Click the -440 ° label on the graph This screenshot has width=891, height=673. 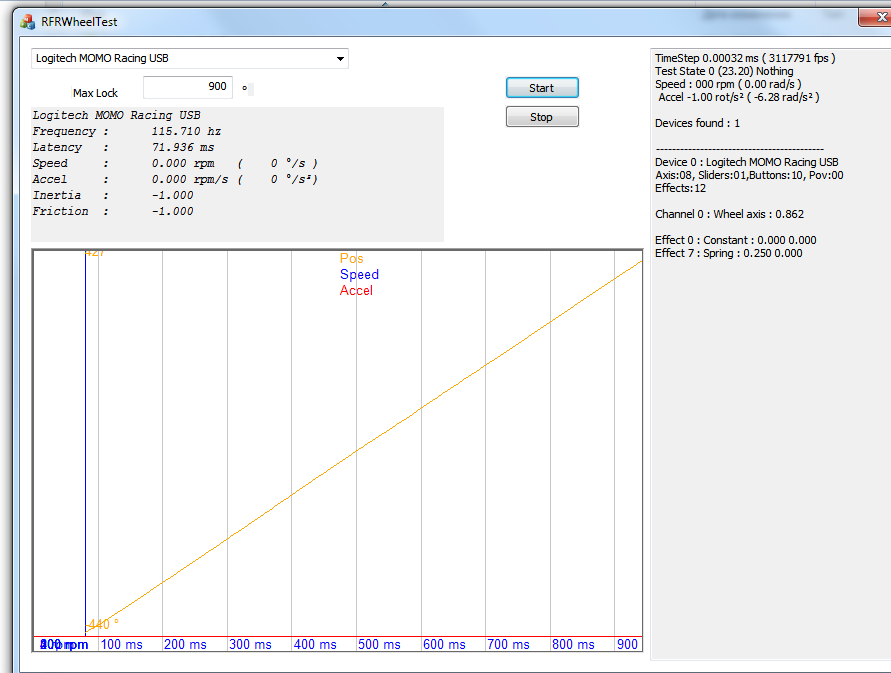pyautogui.click(x=103, y=625)
